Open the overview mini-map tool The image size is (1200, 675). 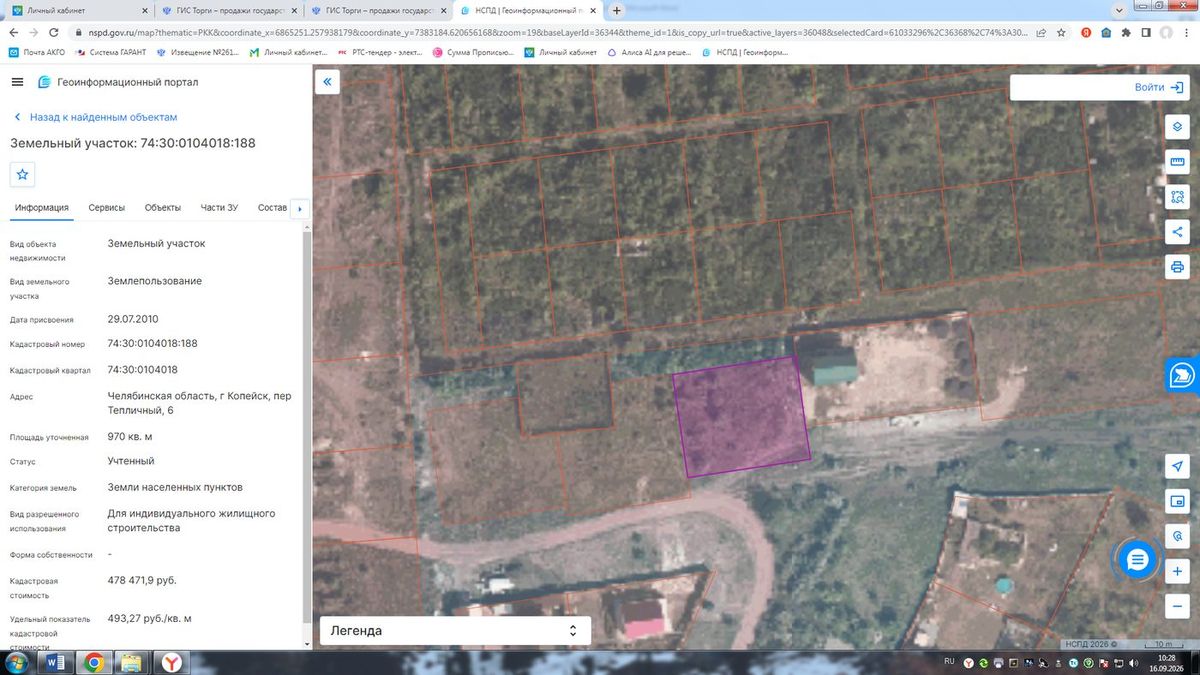pos(1177,501)
